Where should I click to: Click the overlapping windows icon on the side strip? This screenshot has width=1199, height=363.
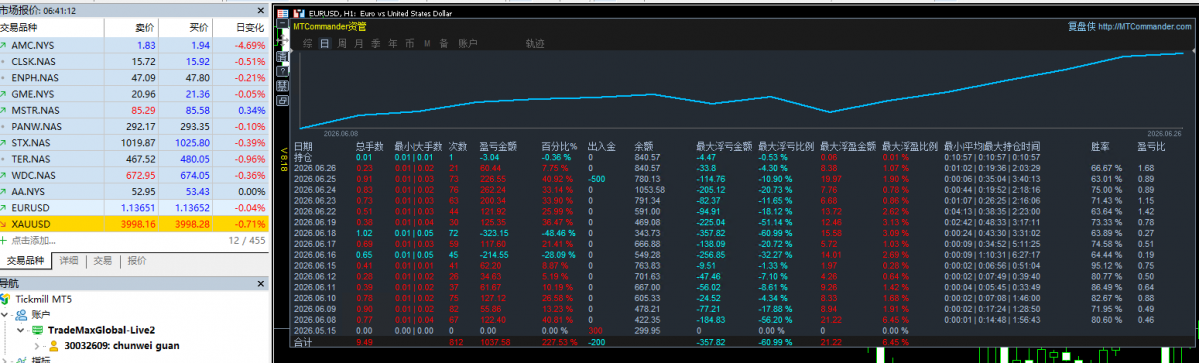click(282, 100)
